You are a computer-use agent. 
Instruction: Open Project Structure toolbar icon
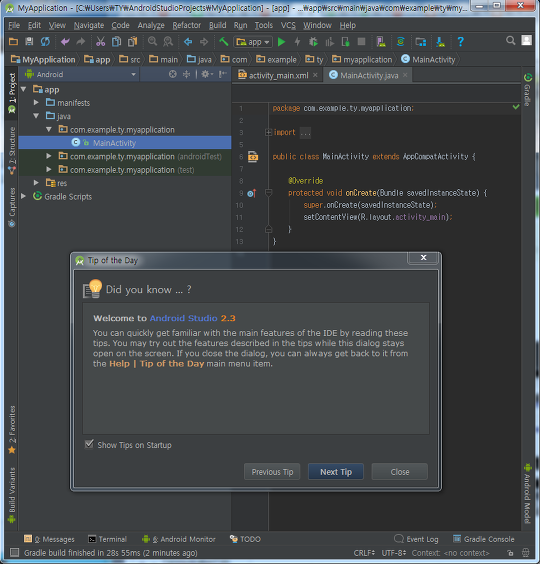tap(421, 42)
